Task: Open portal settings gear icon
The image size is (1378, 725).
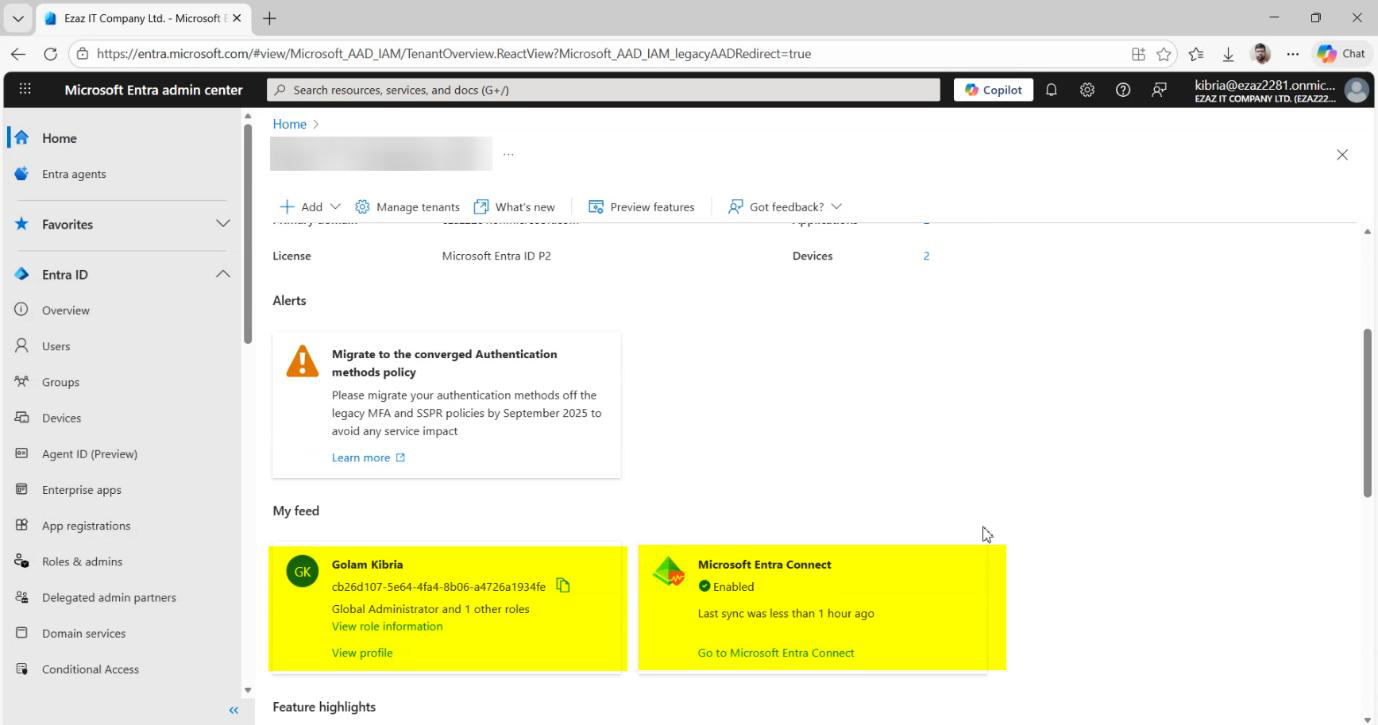Action: pos(1087,90)
